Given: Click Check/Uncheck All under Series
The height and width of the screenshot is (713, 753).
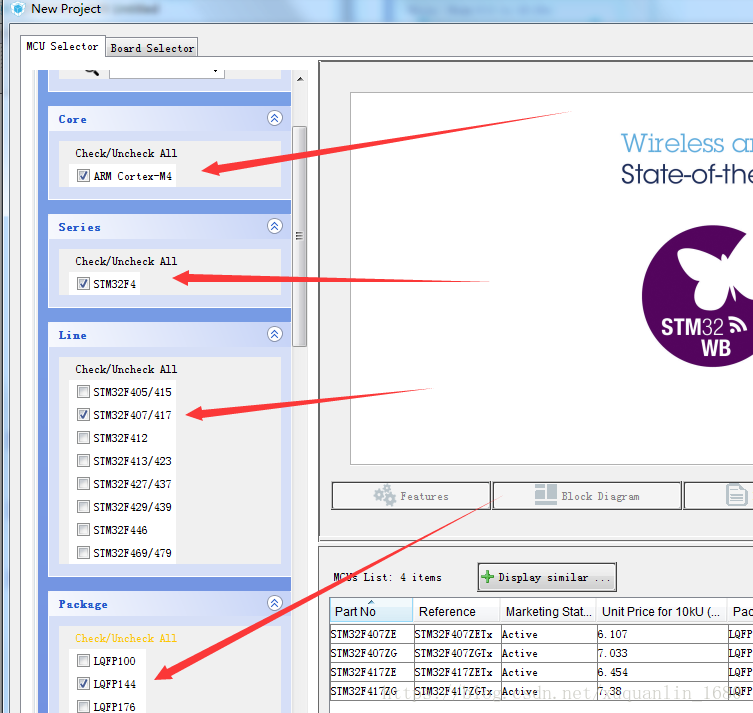Looking at the screenshot, I should coord(126,261).
